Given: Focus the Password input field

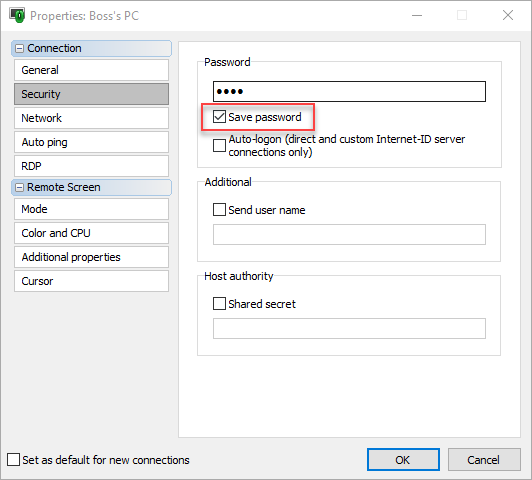Looking at the screenshot, I should [x=349, y=91].
